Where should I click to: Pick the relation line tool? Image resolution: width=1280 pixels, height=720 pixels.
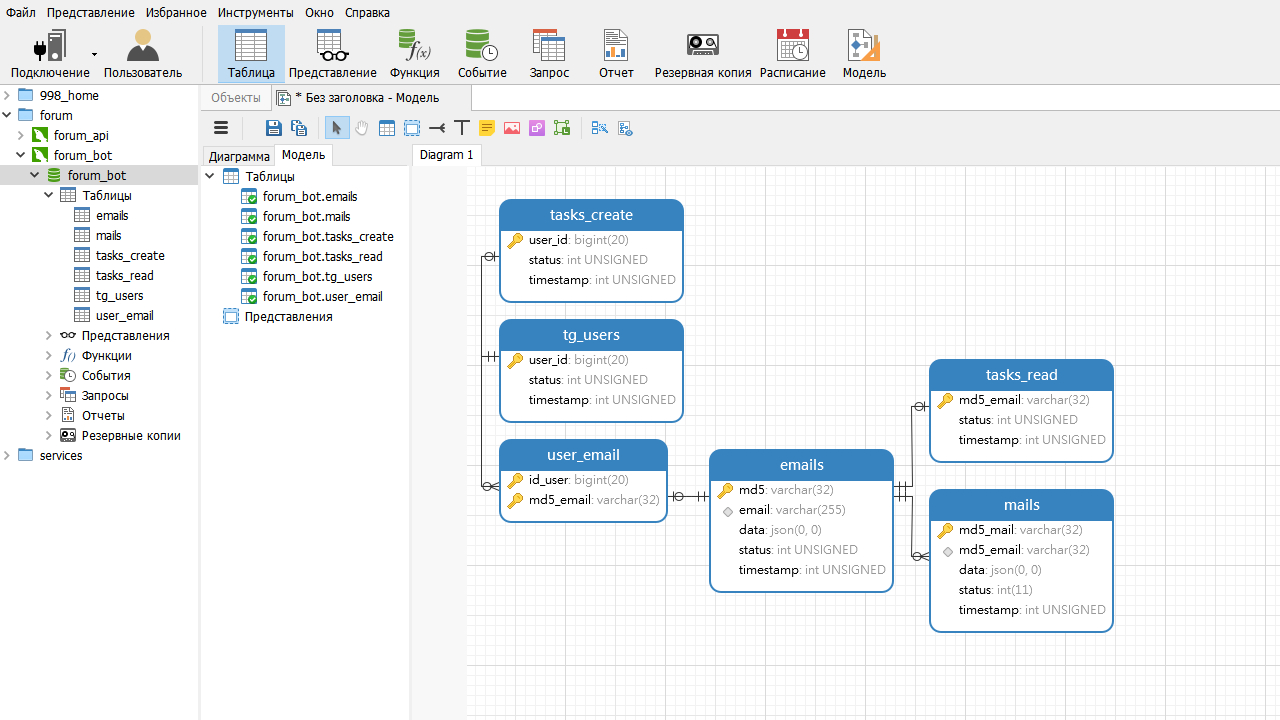pos(436,128)
